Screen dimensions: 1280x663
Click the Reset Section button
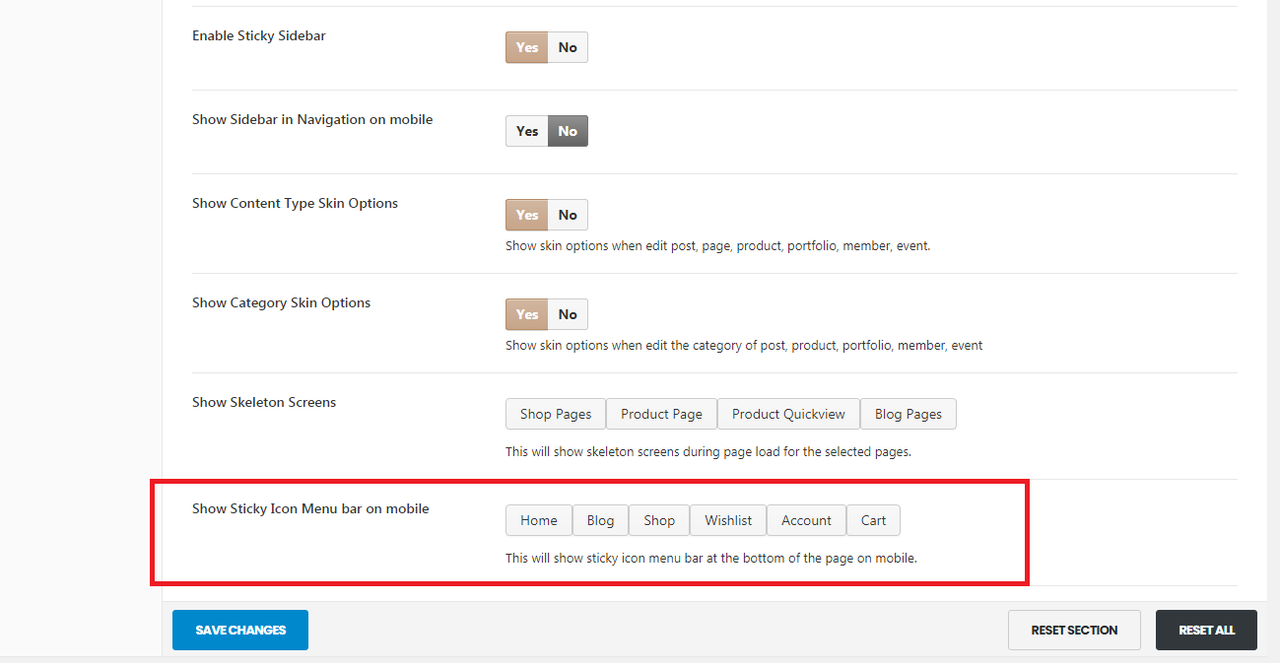[x=1074, y=630]
